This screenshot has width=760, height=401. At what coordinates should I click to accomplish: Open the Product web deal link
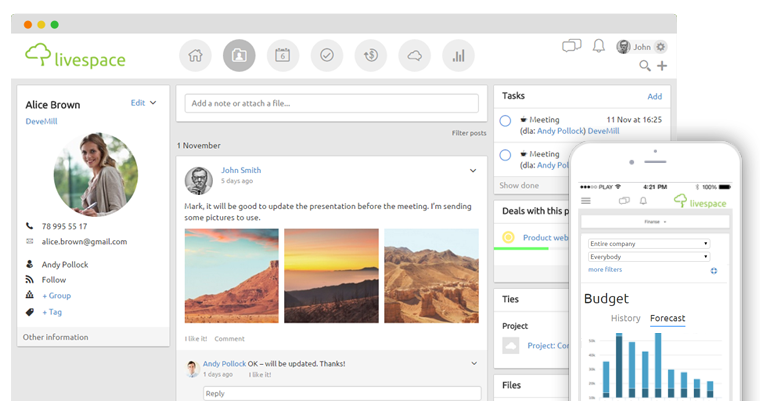point(545,238)
